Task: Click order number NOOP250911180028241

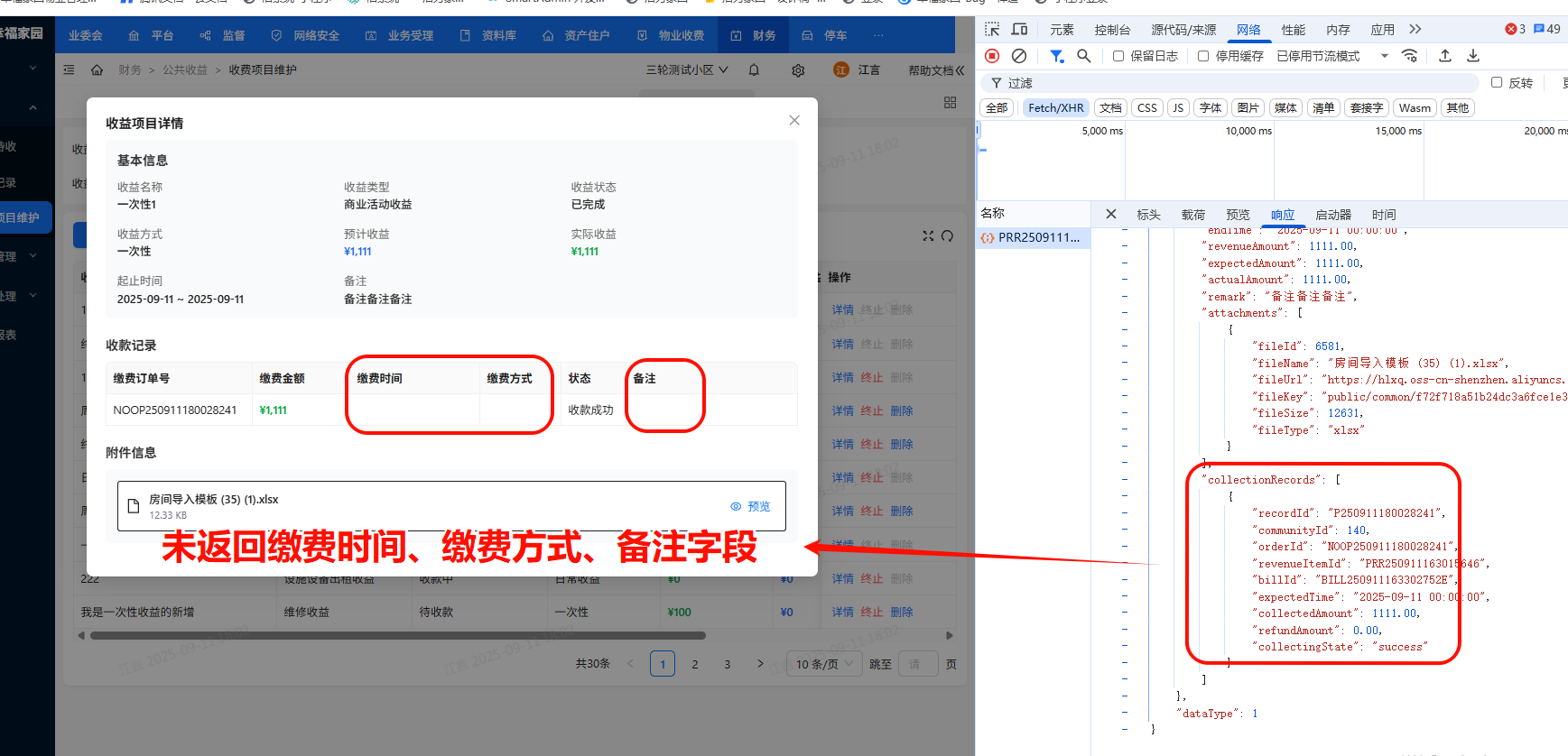Action: [x=175, y=410]
